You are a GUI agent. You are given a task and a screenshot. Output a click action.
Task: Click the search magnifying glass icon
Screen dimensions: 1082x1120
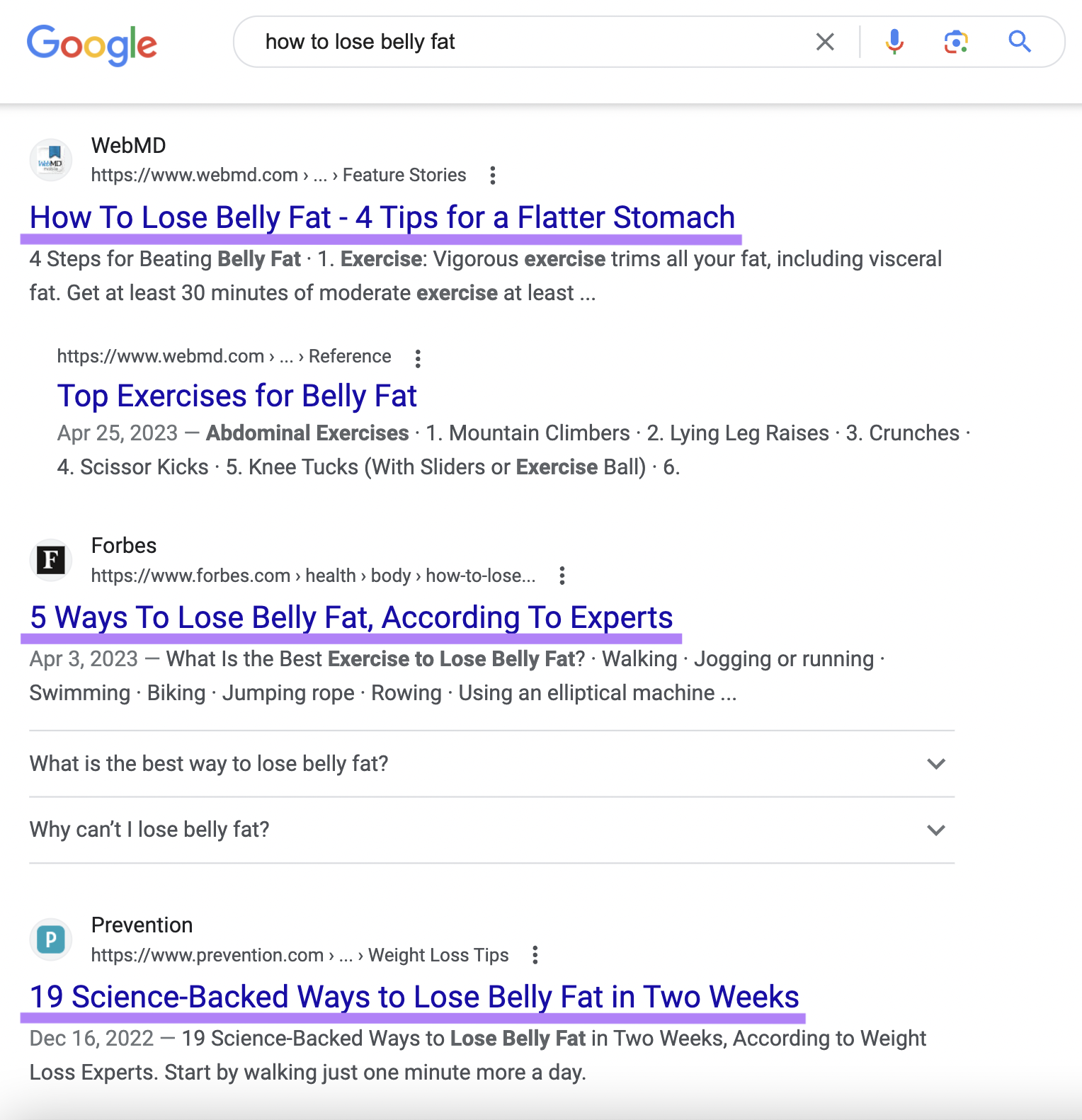click(x=1020, y=42)
